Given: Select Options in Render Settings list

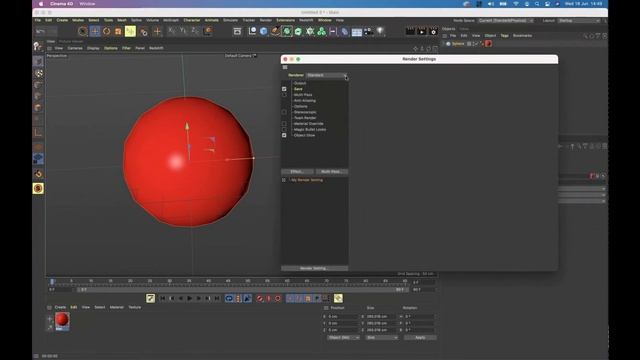Looking at the screenshot, I should pyautogui.click(x=301, y=106).
